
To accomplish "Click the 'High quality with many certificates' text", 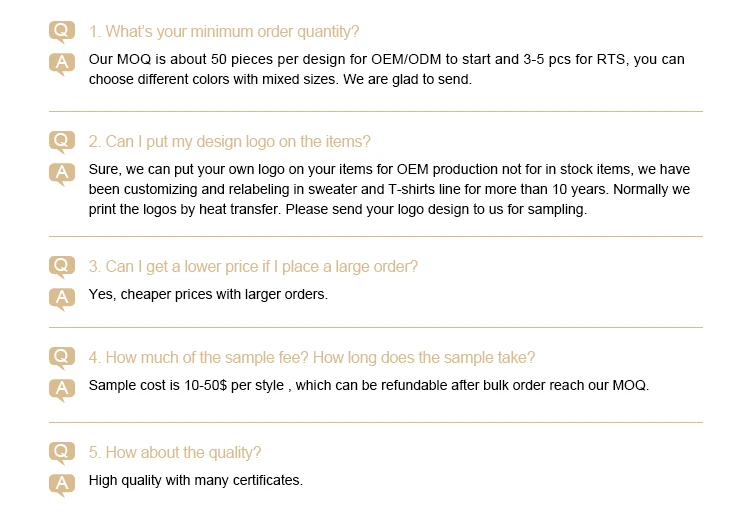I will [x=195, y=481].
